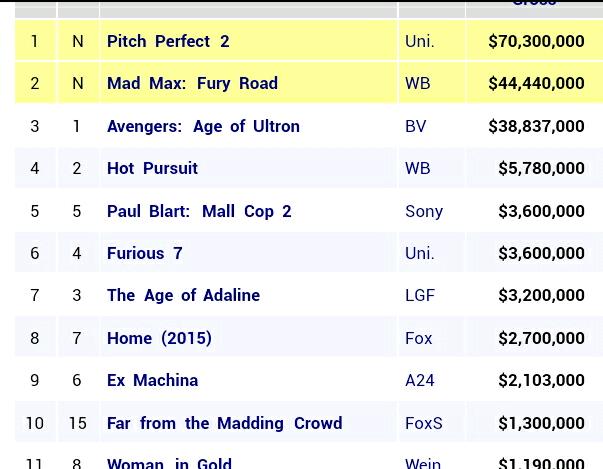
Task: Click the Mad Max: Fury Road title
Action: click(x=192, y=83)
